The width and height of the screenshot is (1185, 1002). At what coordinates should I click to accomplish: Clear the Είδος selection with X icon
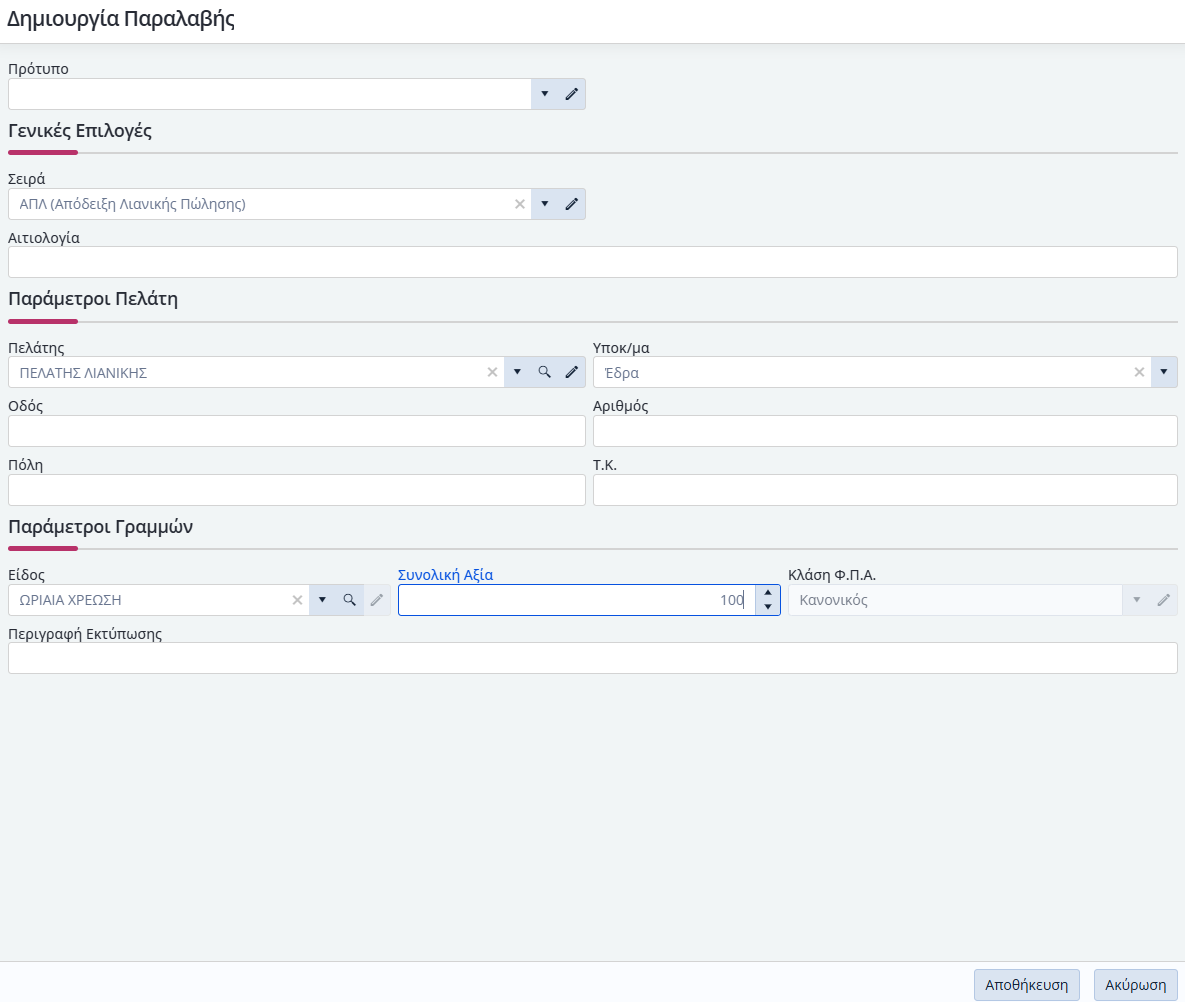coord(297,600)
